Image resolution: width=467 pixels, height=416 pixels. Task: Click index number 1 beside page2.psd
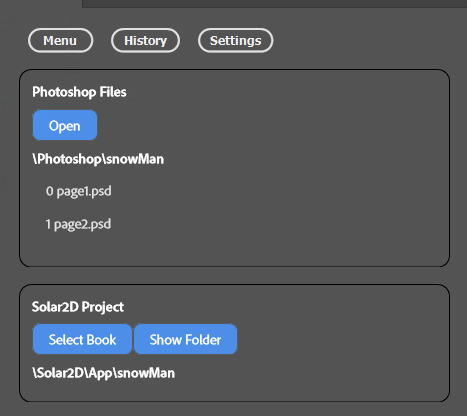48,224
